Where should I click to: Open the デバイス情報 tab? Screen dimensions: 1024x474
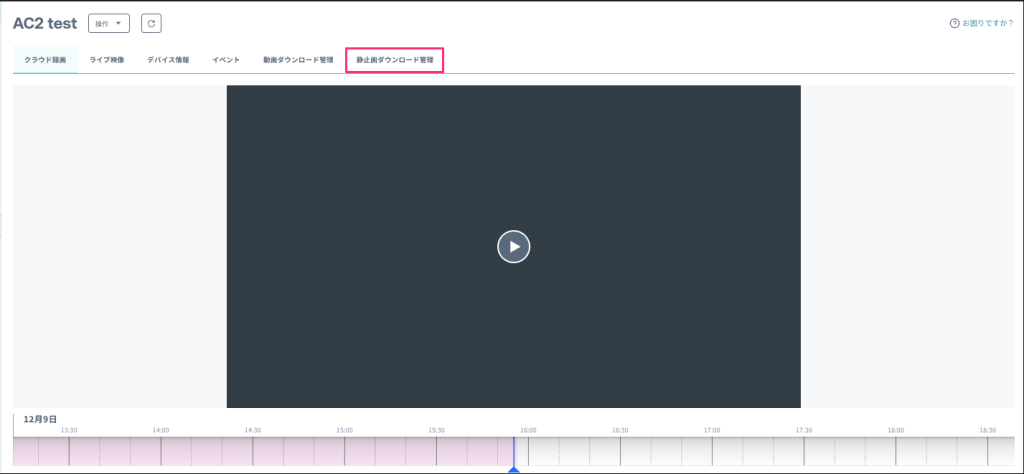pyautogui.click(x=168, y=60)
